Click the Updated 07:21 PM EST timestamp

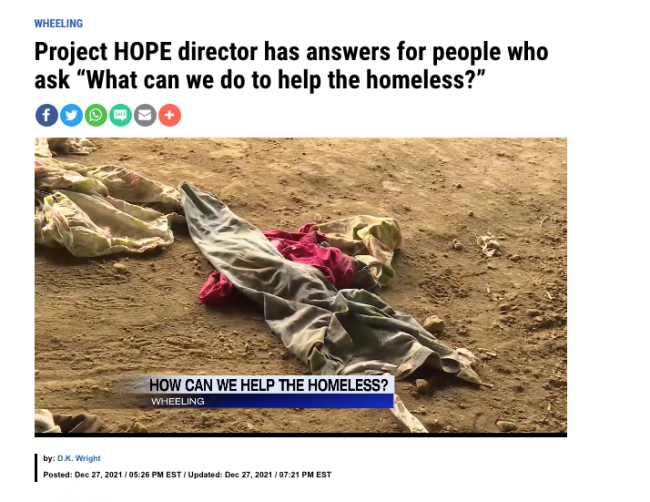click(260, 475)
